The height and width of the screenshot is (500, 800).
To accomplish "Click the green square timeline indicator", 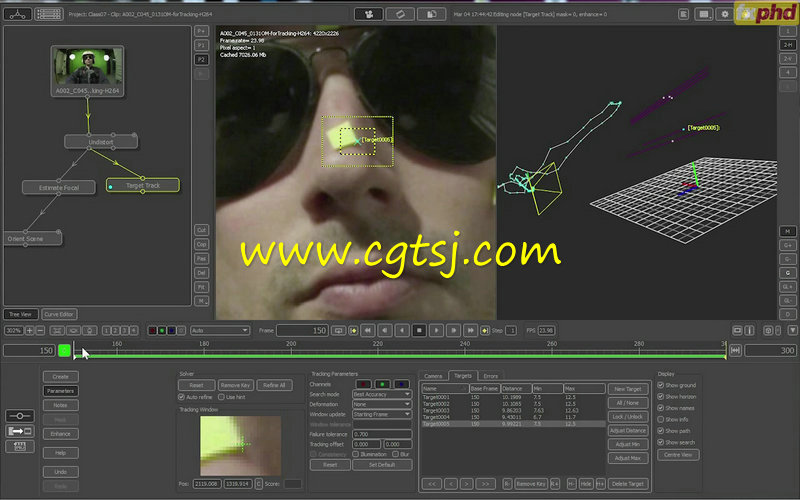I will click(64, 350).
